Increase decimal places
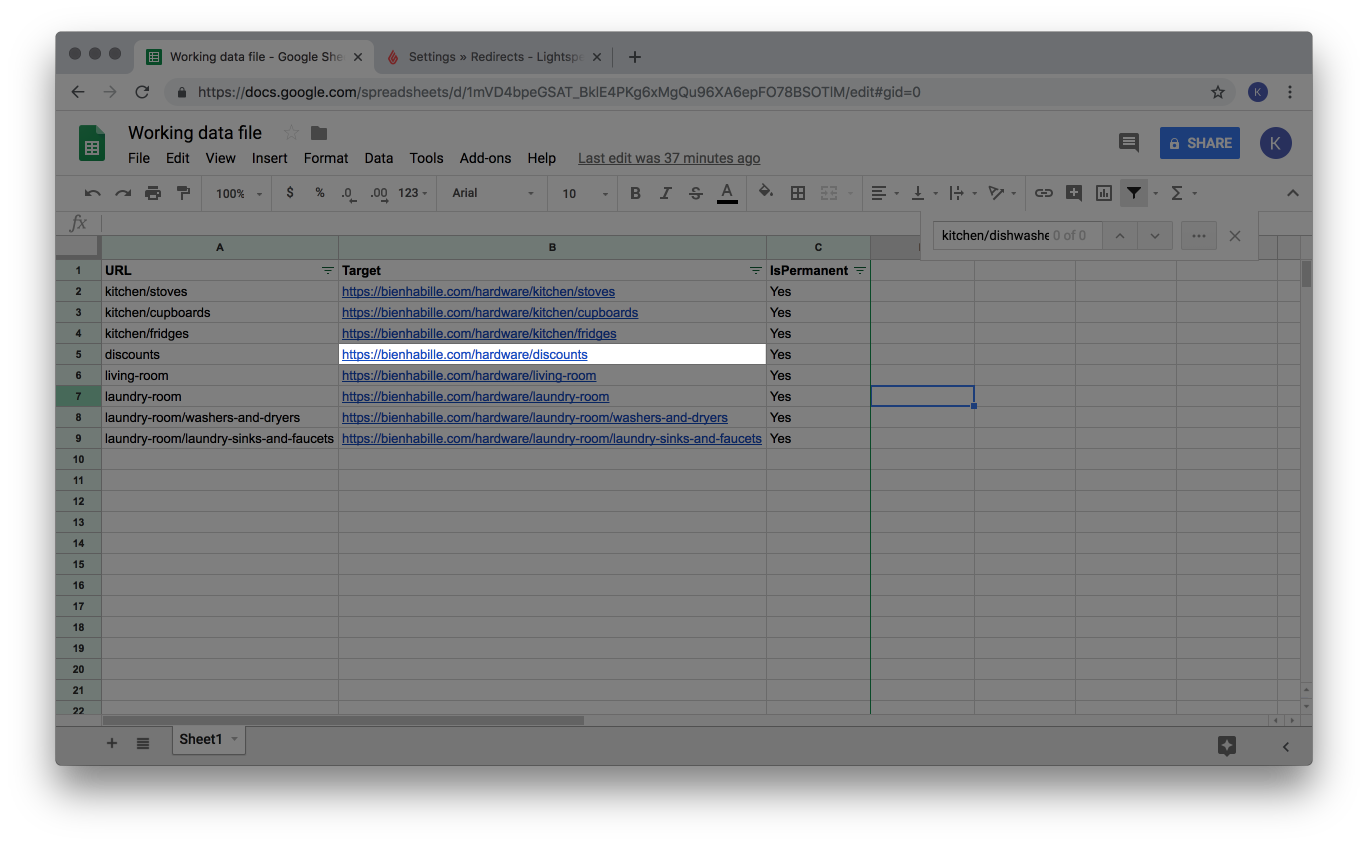Image resolution: width=1368 pixels, height=845 pixels. click(x=379, y=193)
